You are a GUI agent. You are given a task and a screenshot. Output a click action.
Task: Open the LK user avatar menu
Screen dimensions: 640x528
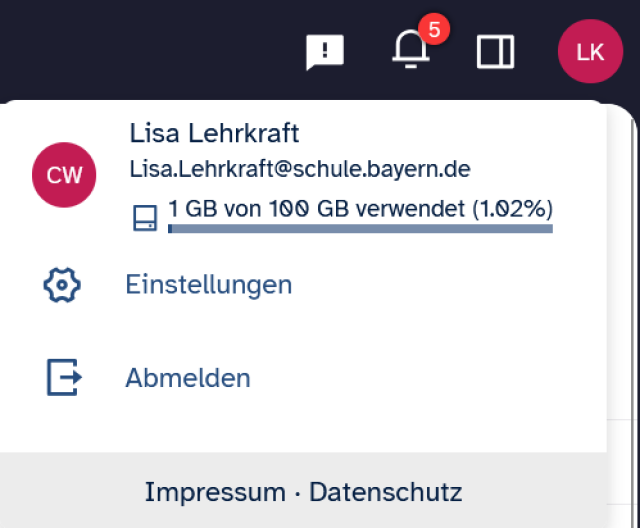click(x=590, y=52)
